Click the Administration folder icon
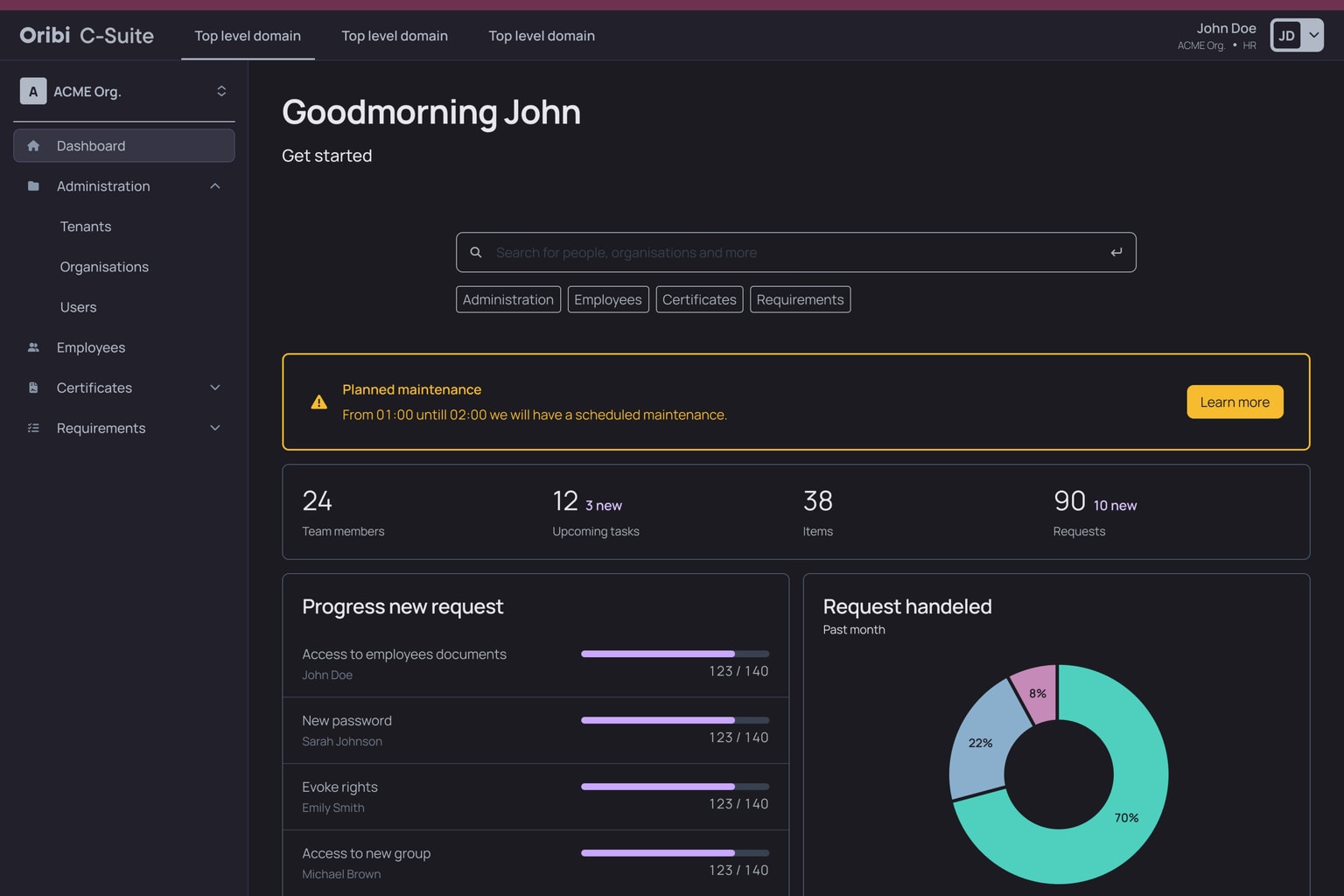Screen dimensions: 1344x896 (33, 186)
